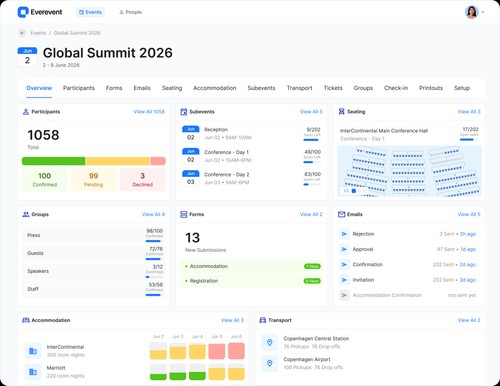The width and height of the screenshot is (500, 386).
Task: Click View All 3 seating link
Action: pos(469,112)
